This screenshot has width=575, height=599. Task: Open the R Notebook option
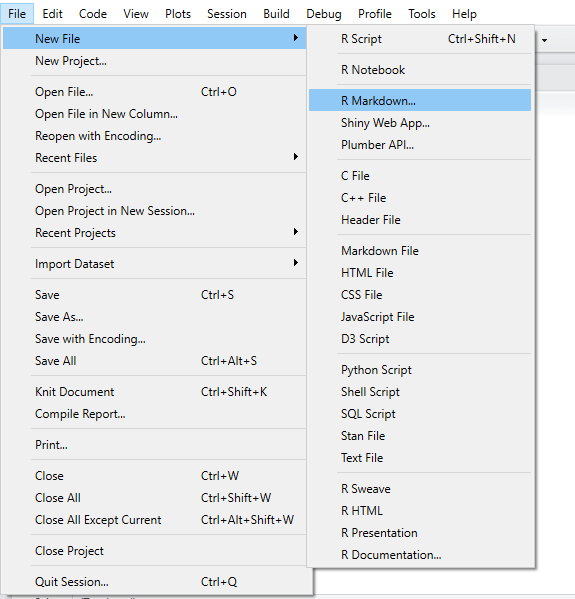click(x=420, y=70)
